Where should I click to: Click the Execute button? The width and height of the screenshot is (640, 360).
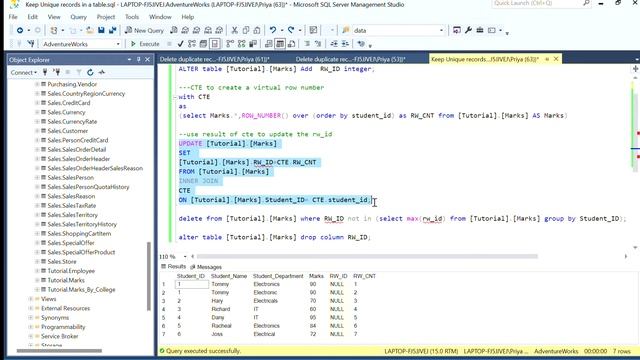point(145,44)
